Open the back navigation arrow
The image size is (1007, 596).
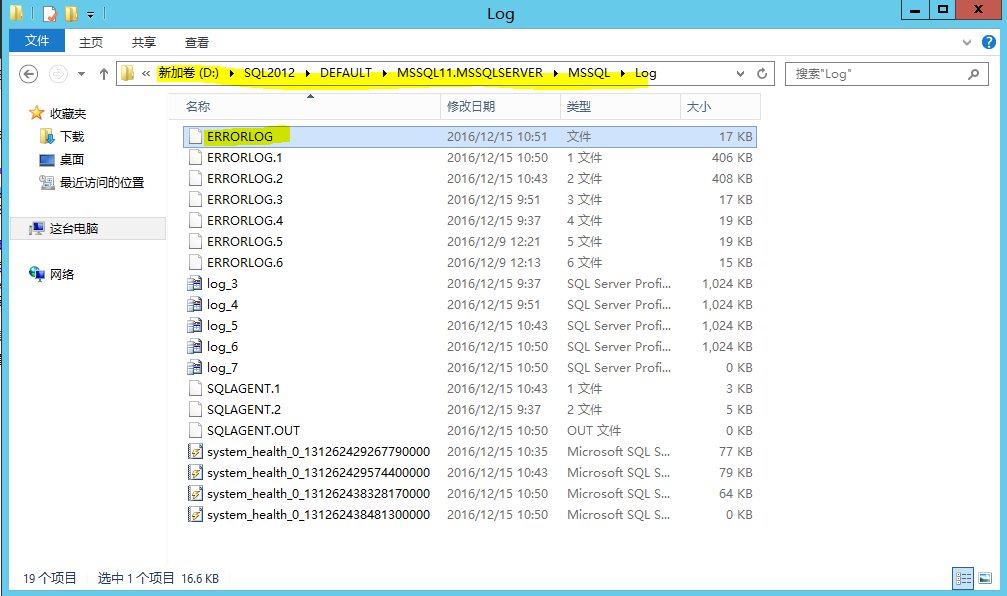[x=28, y=73]
